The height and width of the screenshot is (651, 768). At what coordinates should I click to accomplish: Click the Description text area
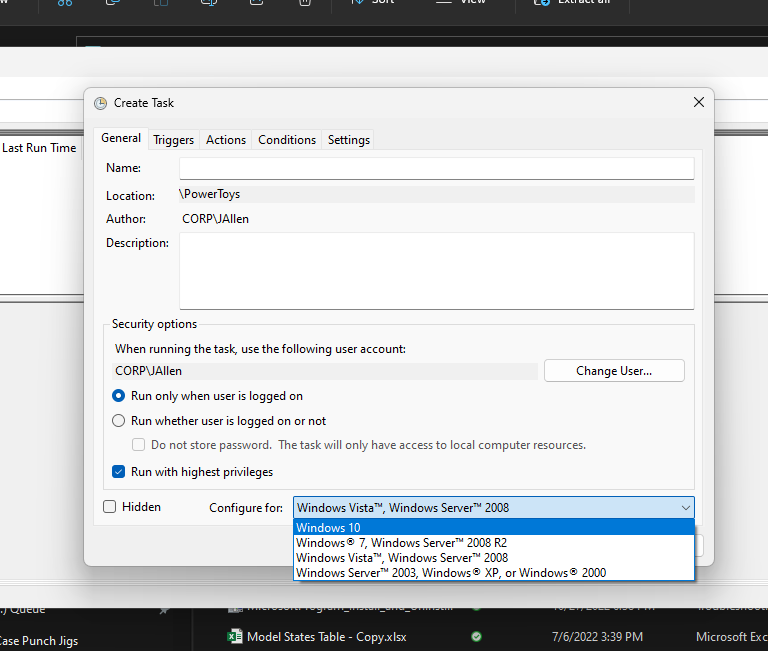tap(436, 271)
